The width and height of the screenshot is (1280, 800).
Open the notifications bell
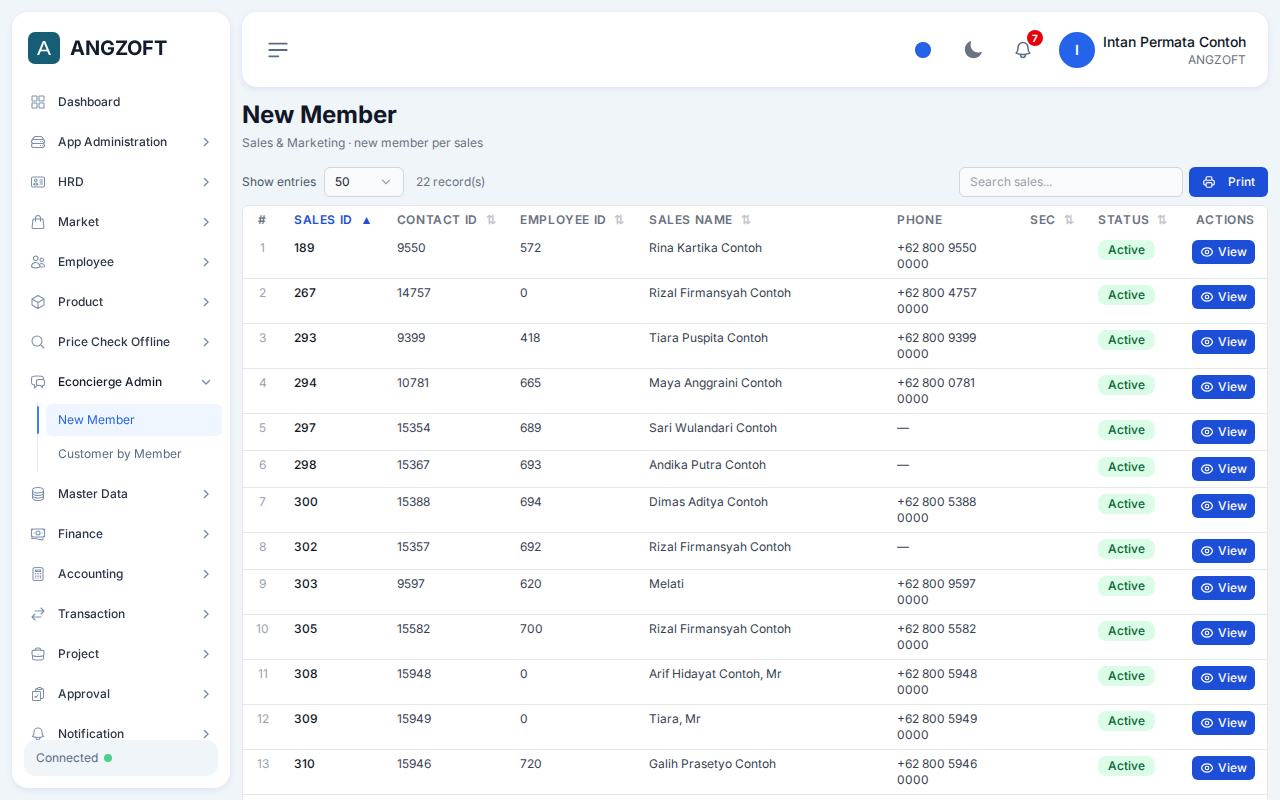(x=1023, y=50)
